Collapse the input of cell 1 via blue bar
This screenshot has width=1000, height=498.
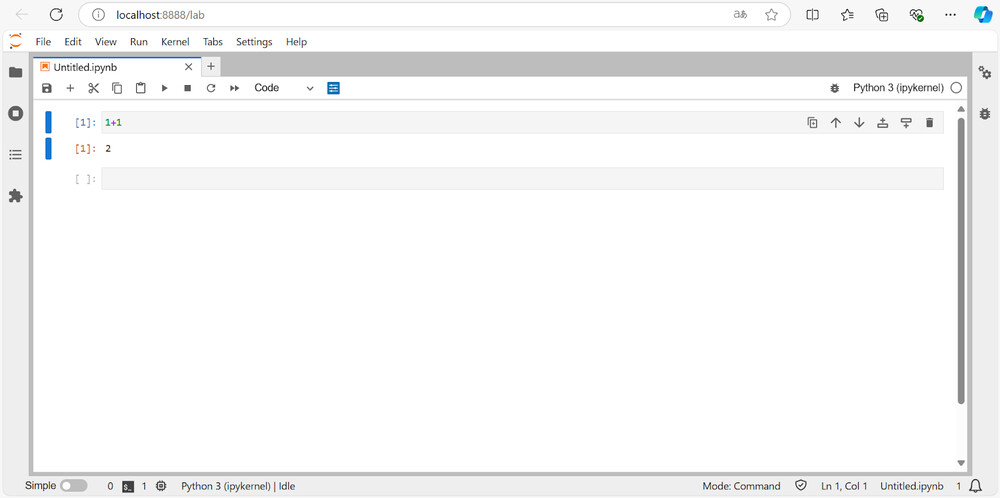tap(48, 122)
